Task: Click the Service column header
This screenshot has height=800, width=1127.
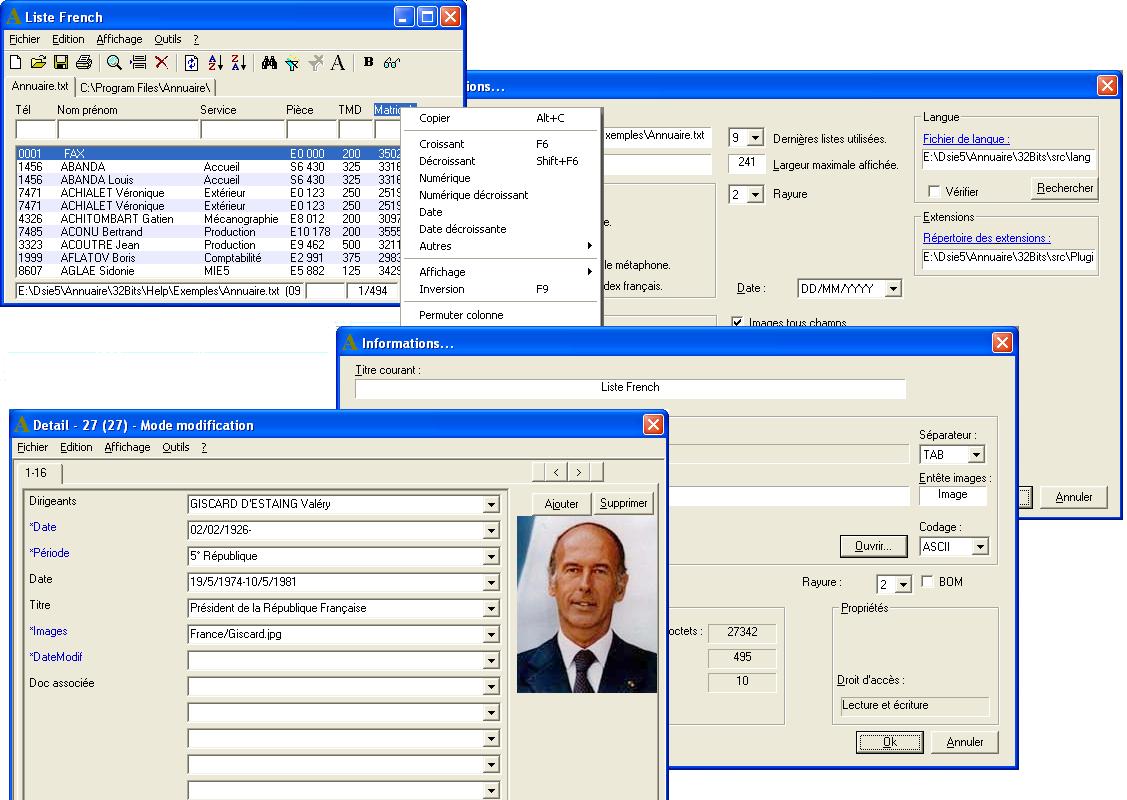Action: (x=218, y=110)
